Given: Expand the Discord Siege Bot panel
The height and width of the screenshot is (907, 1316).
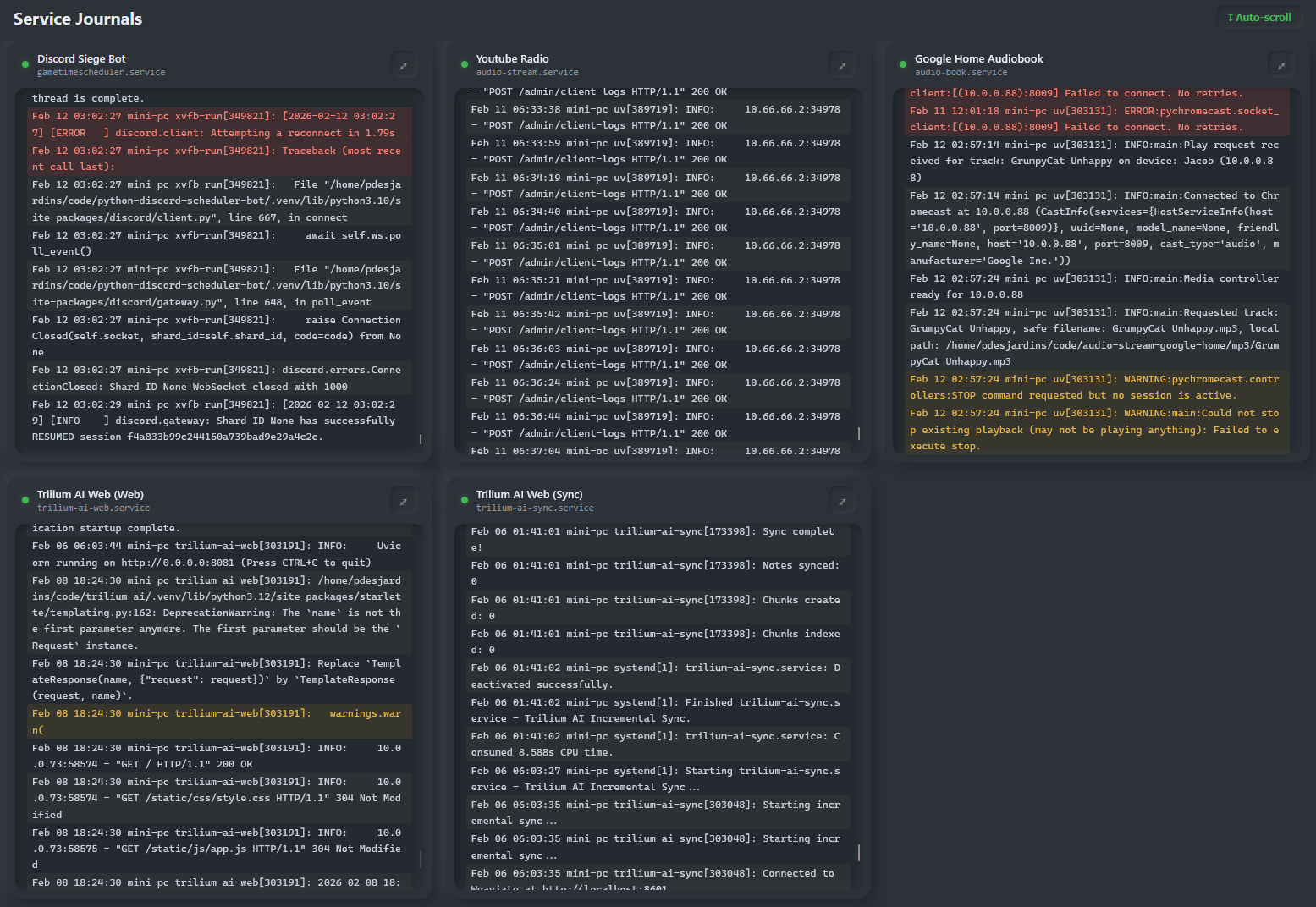Looking at the screenshot, I should pos(403,66).
